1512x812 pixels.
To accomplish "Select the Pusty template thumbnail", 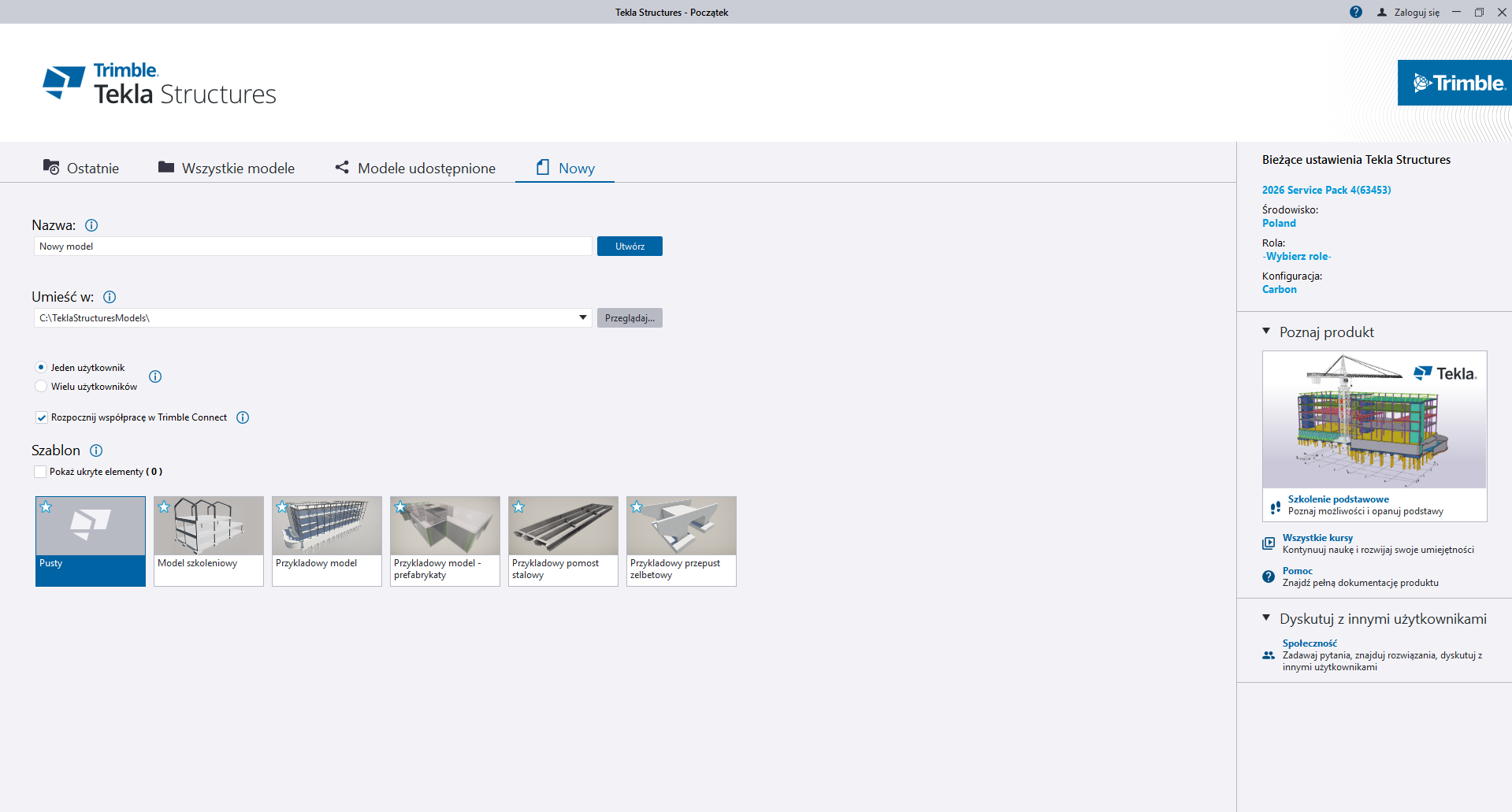I will (x=91, y=541).
